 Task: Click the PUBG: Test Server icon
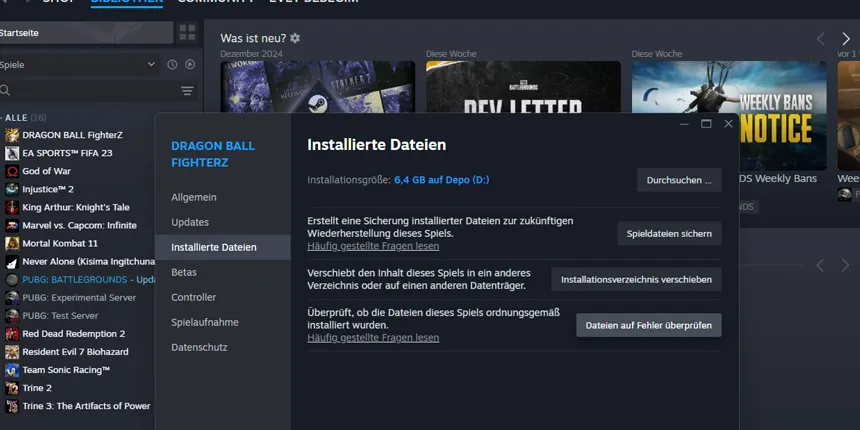coord(12,316)
